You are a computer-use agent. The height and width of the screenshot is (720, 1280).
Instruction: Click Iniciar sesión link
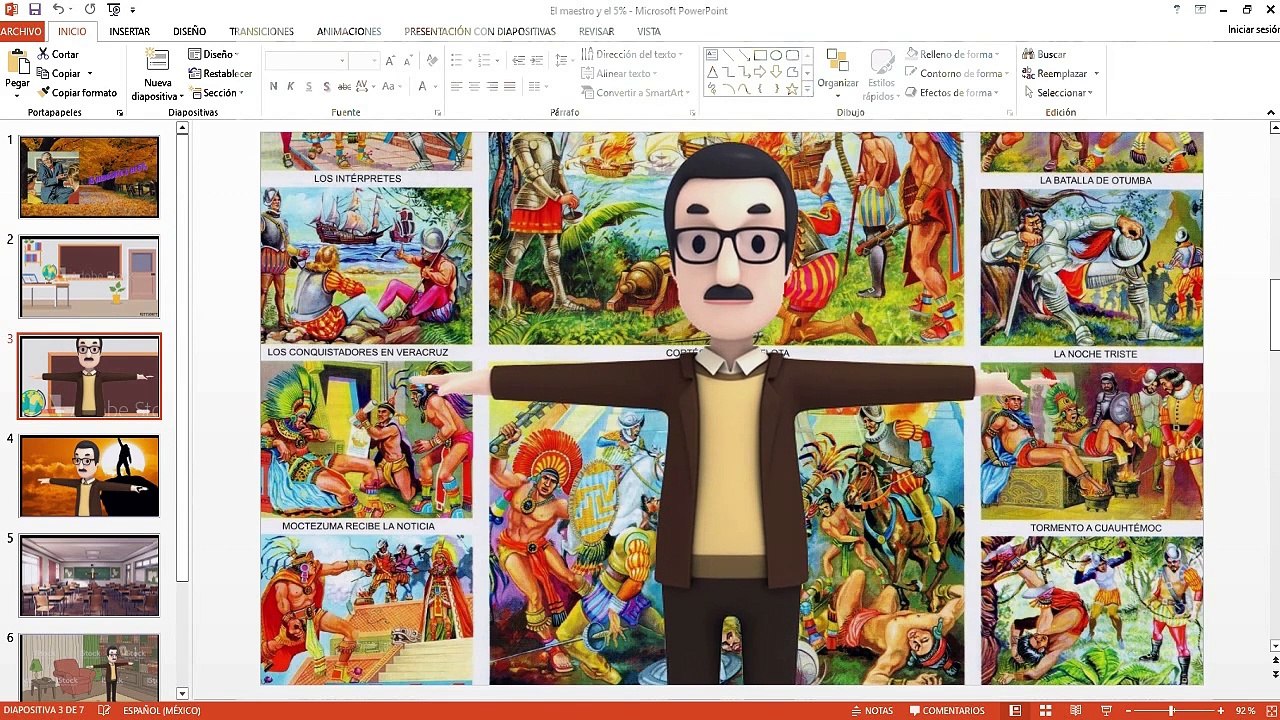[x=1253, y=30]
